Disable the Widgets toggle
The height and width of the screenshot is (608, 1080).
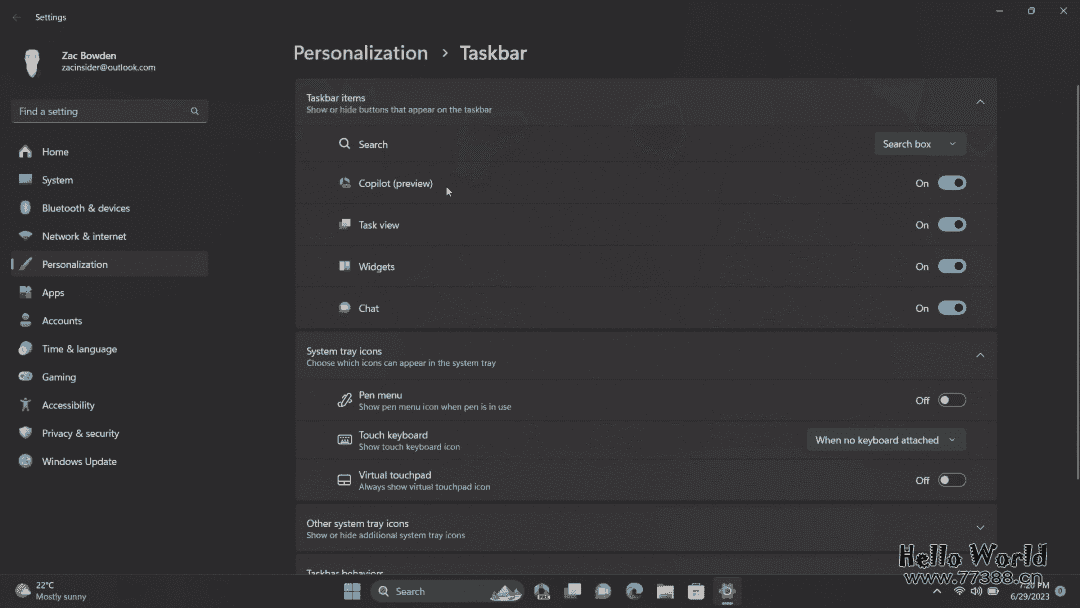point(952,266)
